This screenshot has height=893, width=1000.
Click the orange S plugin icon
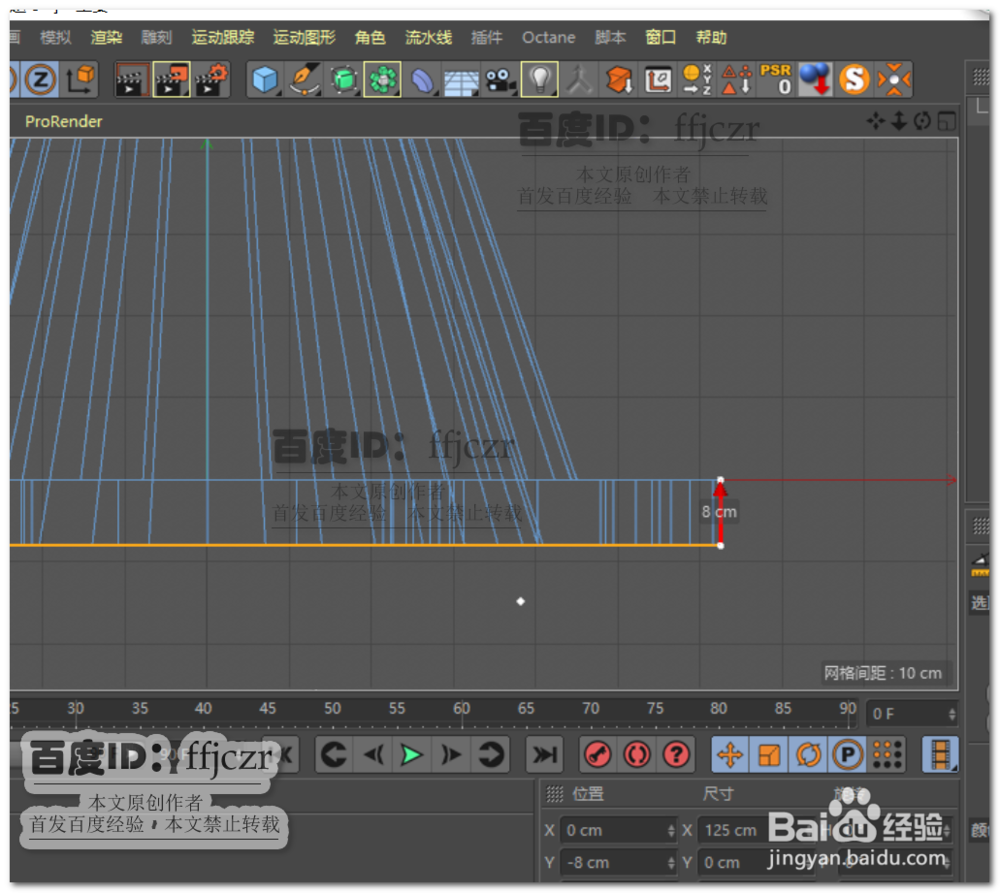(x=854, y=80)
